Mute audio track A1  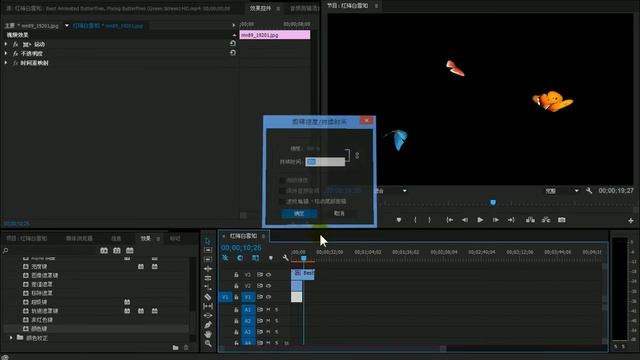269,310
